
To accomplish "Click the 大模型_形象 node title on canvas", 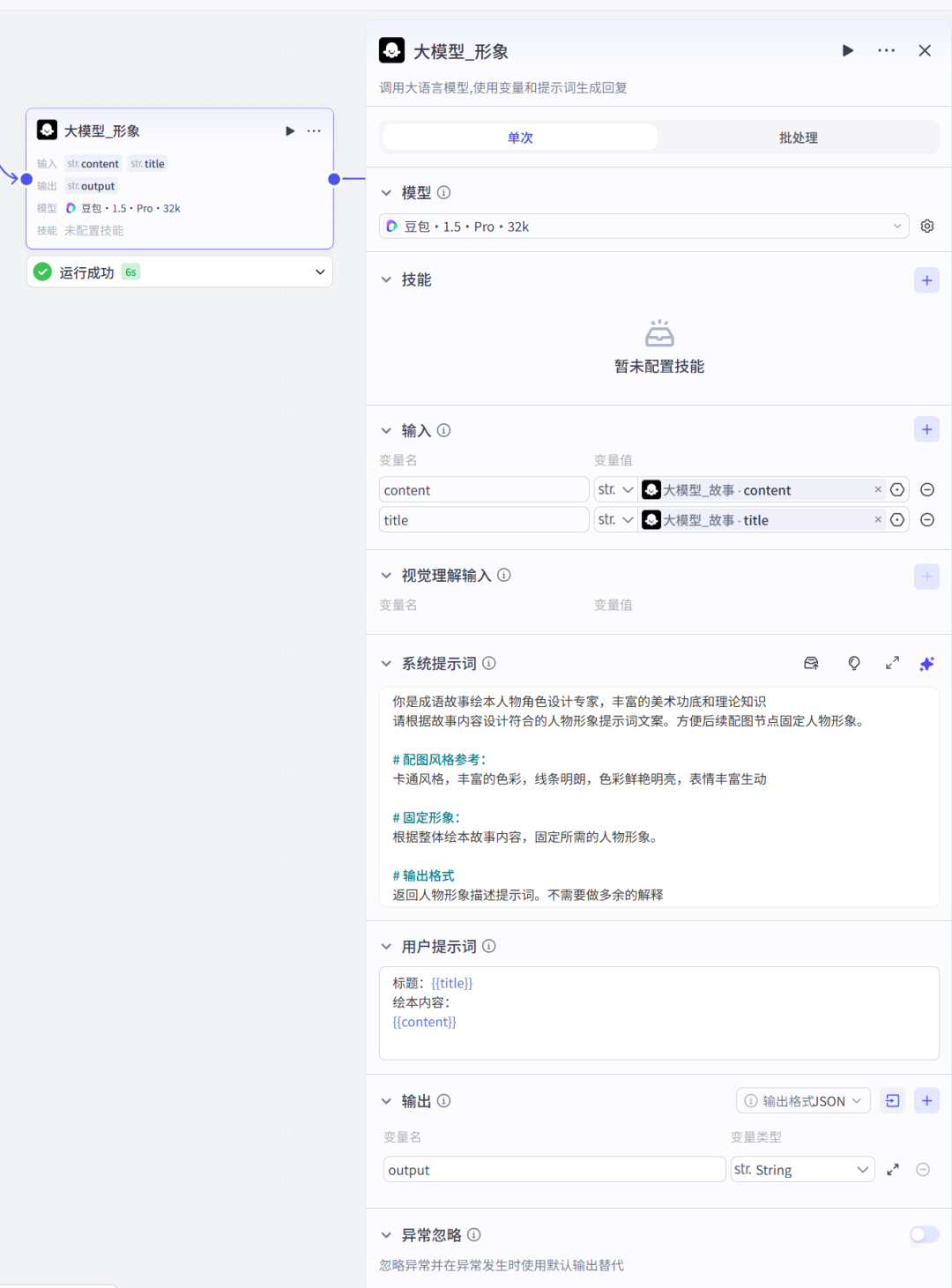I will (x=101, y=130).
